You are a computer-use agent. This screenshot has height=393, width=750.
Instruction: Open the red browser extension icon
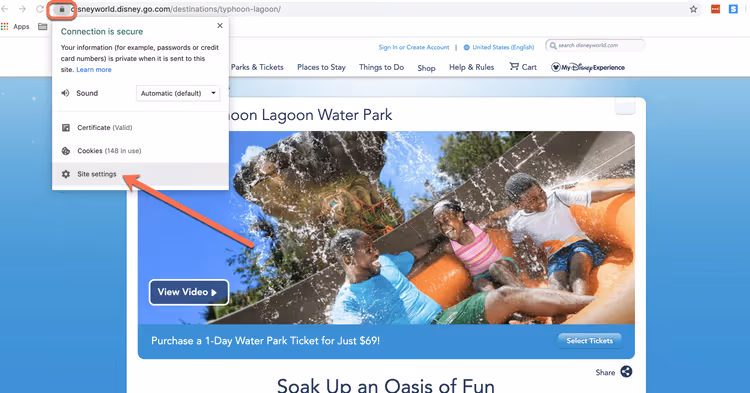coord(716,9)
